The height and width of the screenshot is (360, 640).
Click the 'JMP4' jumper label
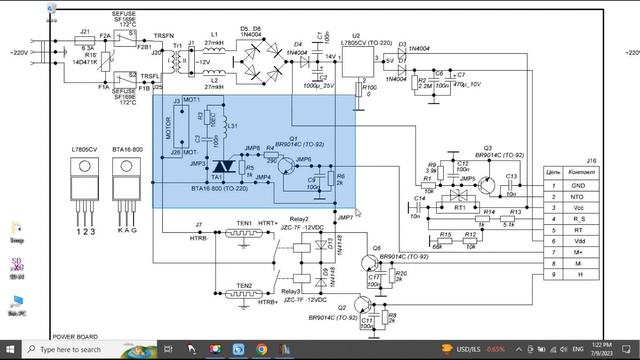[x=263, y=177]
